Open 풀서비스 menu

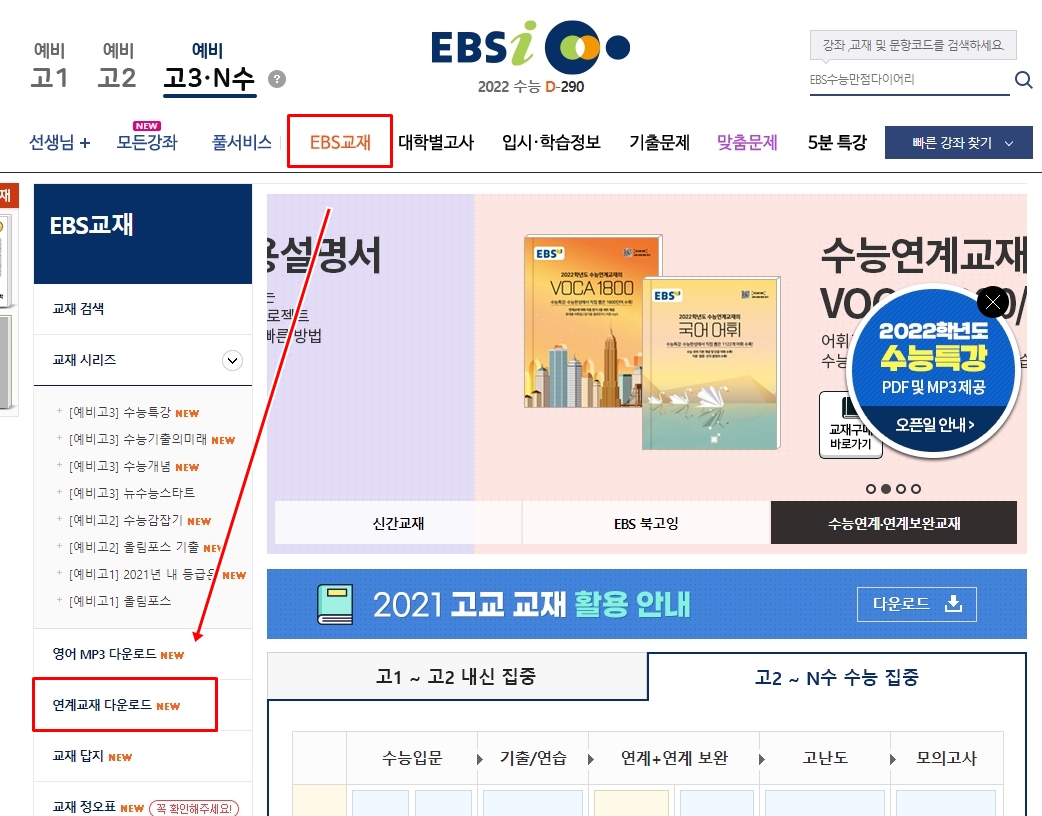pyautogui.click(x=242, y=142)
